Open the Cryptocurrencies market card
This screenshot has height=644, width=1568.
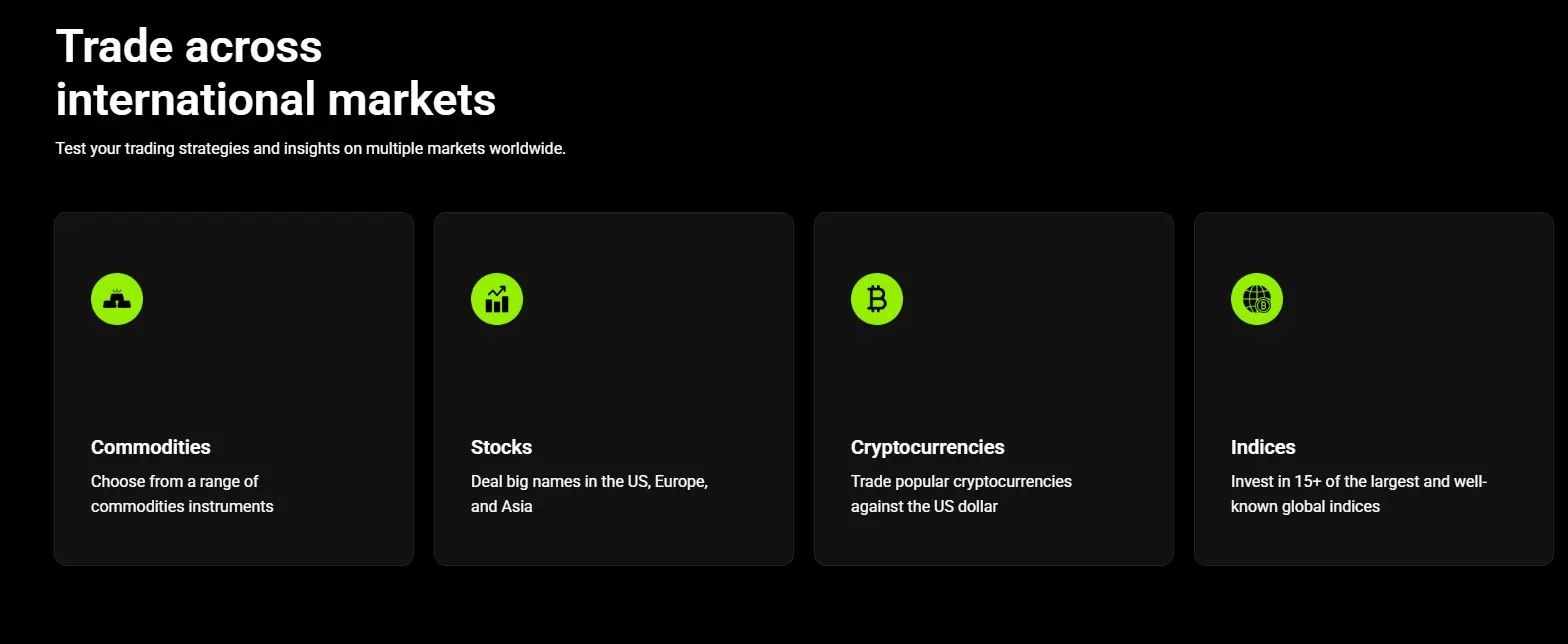click(994, 389)
